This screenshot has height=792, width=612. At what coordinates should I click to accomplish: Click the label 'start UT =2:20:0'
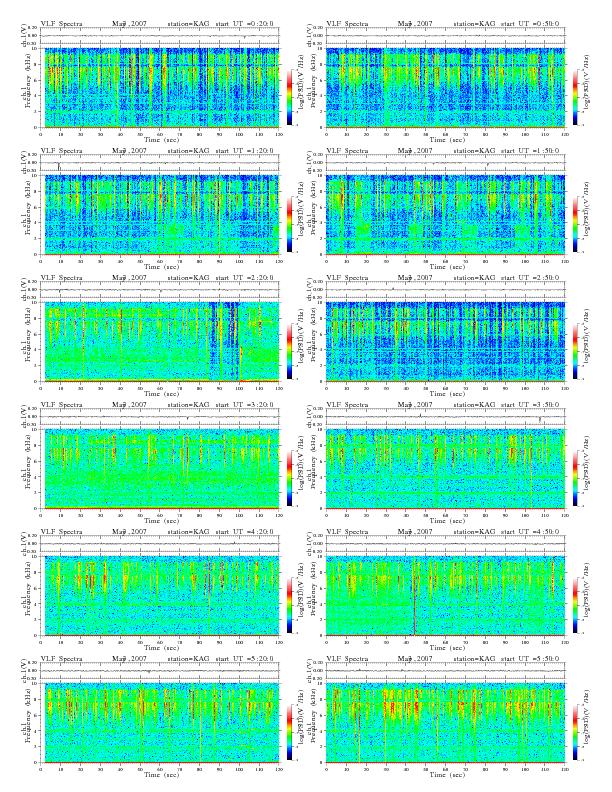(244, 278)
